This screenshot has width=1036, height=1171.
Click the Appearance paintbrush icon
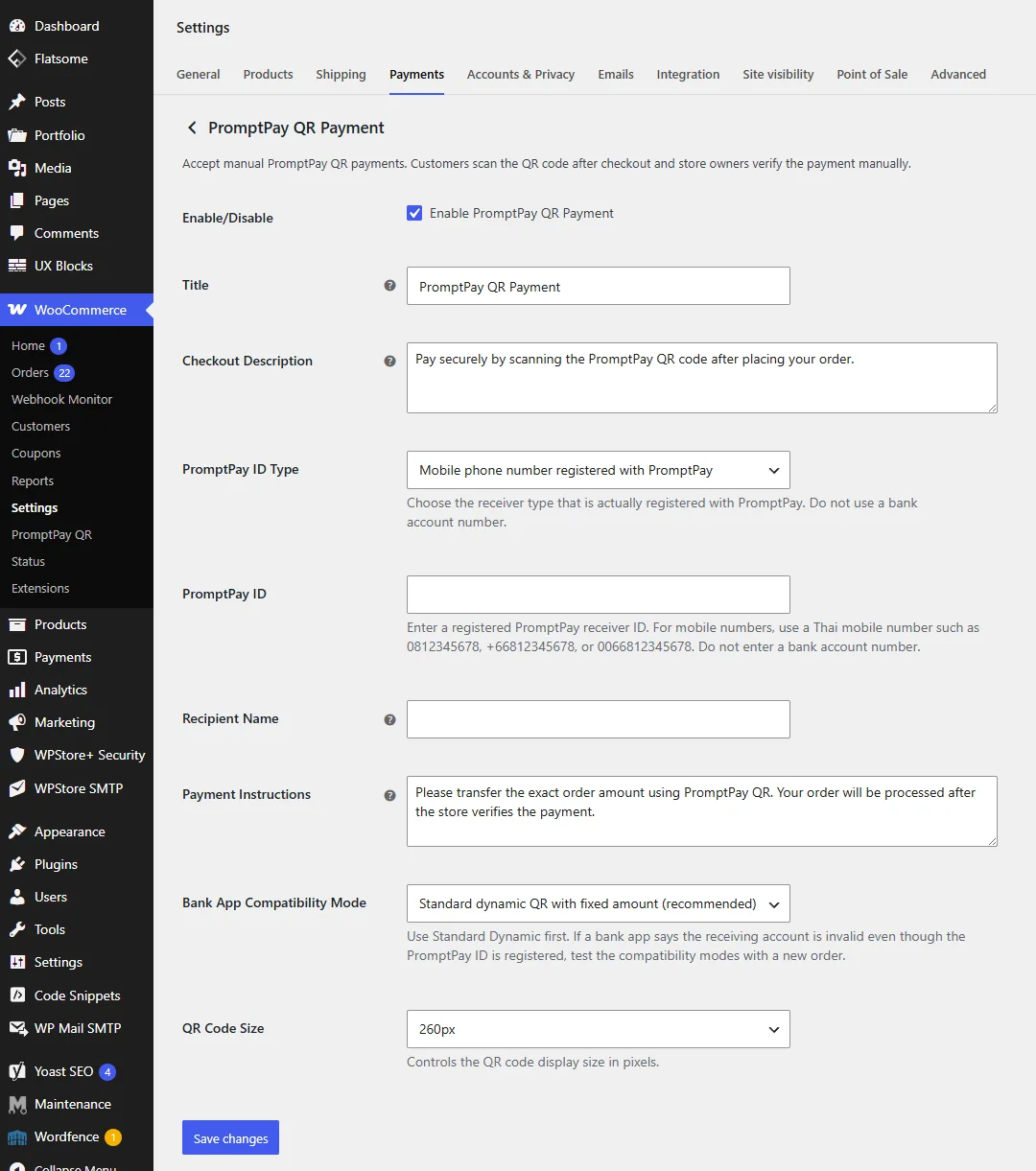tap(17, 831)
